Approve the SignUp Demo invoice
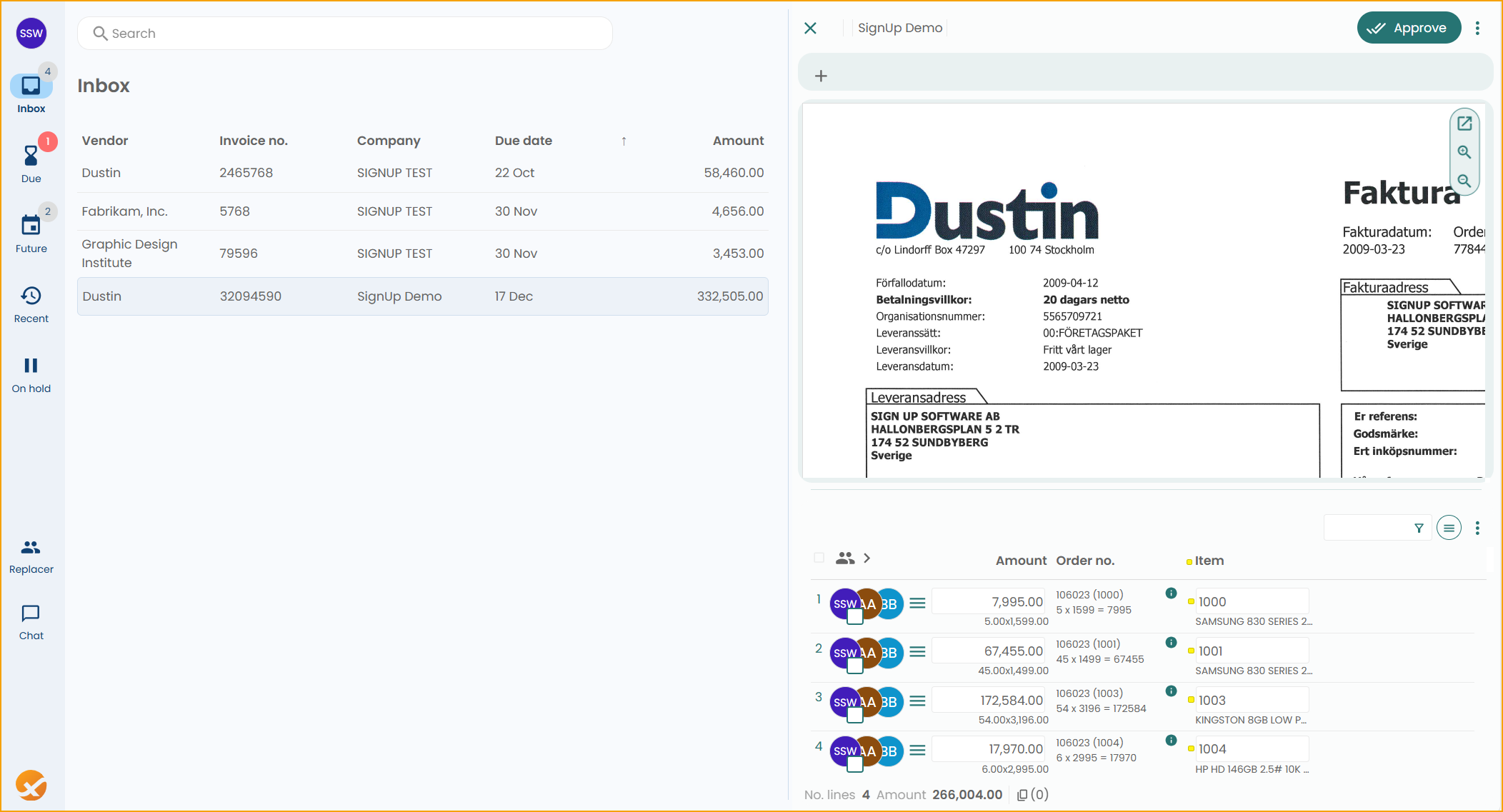 coord(1409,27)
